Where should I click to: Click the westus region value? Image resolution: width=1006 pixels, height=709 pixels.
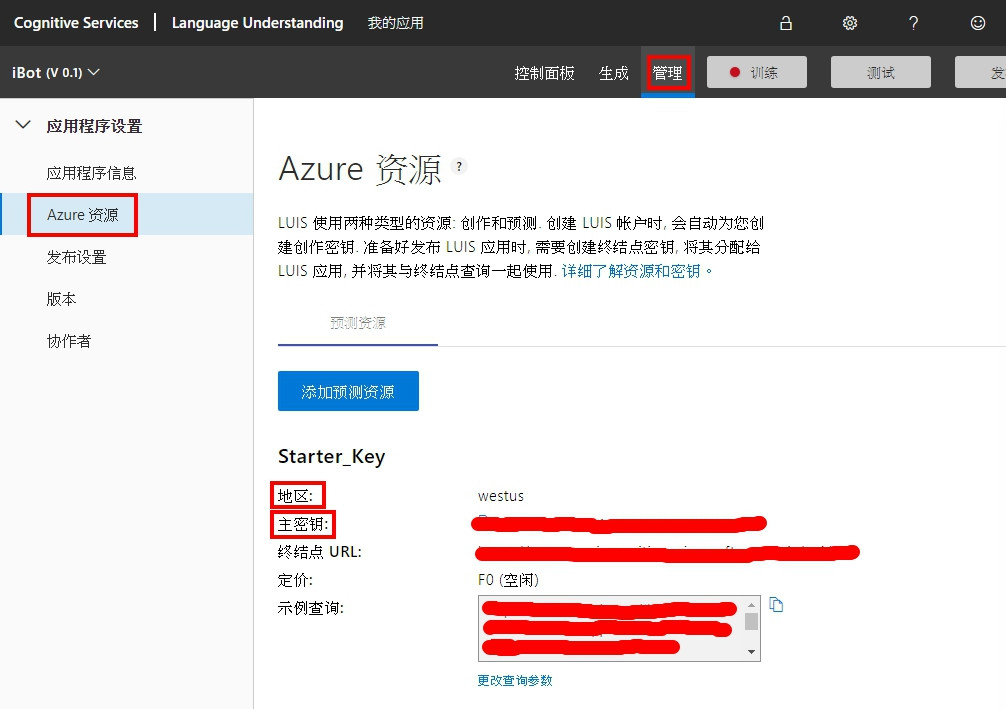point(500,496)
